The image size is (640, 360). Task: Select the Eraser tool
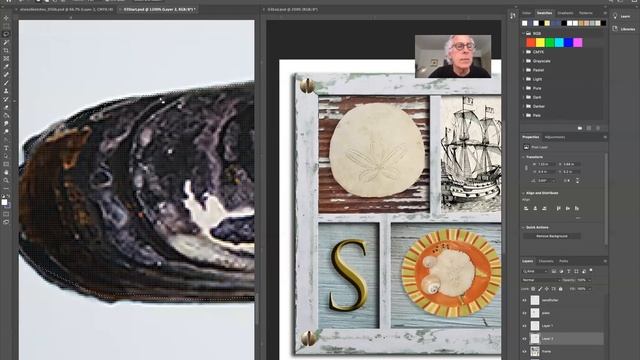6,108
